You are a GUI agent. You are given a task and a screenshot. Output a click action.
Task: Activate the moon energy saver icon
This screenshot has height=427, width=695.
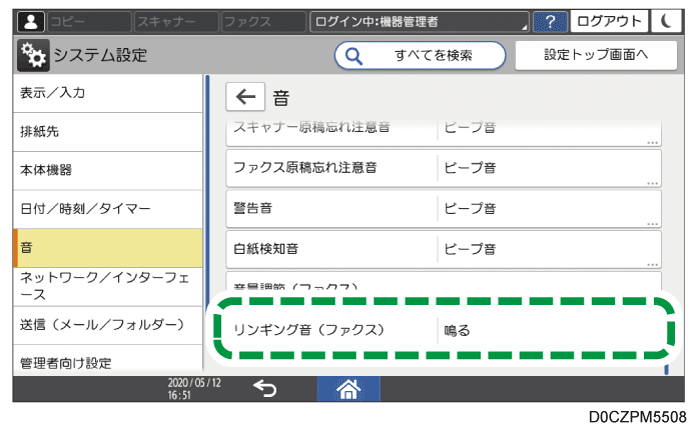666,21
